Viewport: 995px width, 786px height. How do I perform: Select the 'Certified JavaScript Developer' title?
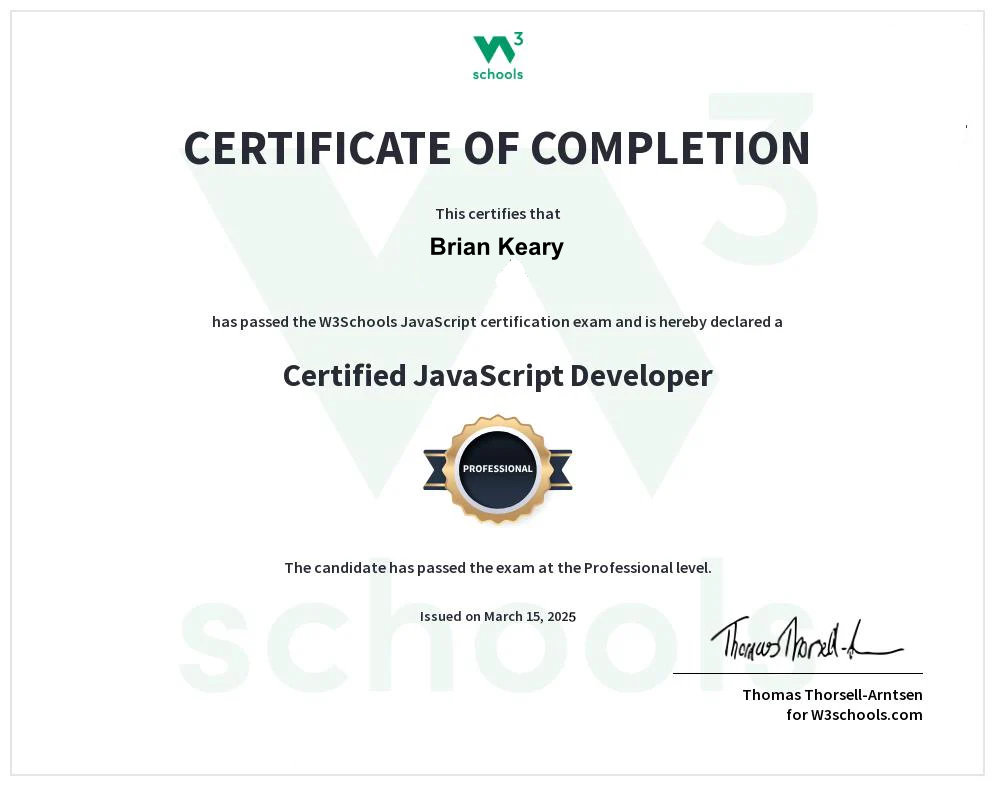[497, 376]
